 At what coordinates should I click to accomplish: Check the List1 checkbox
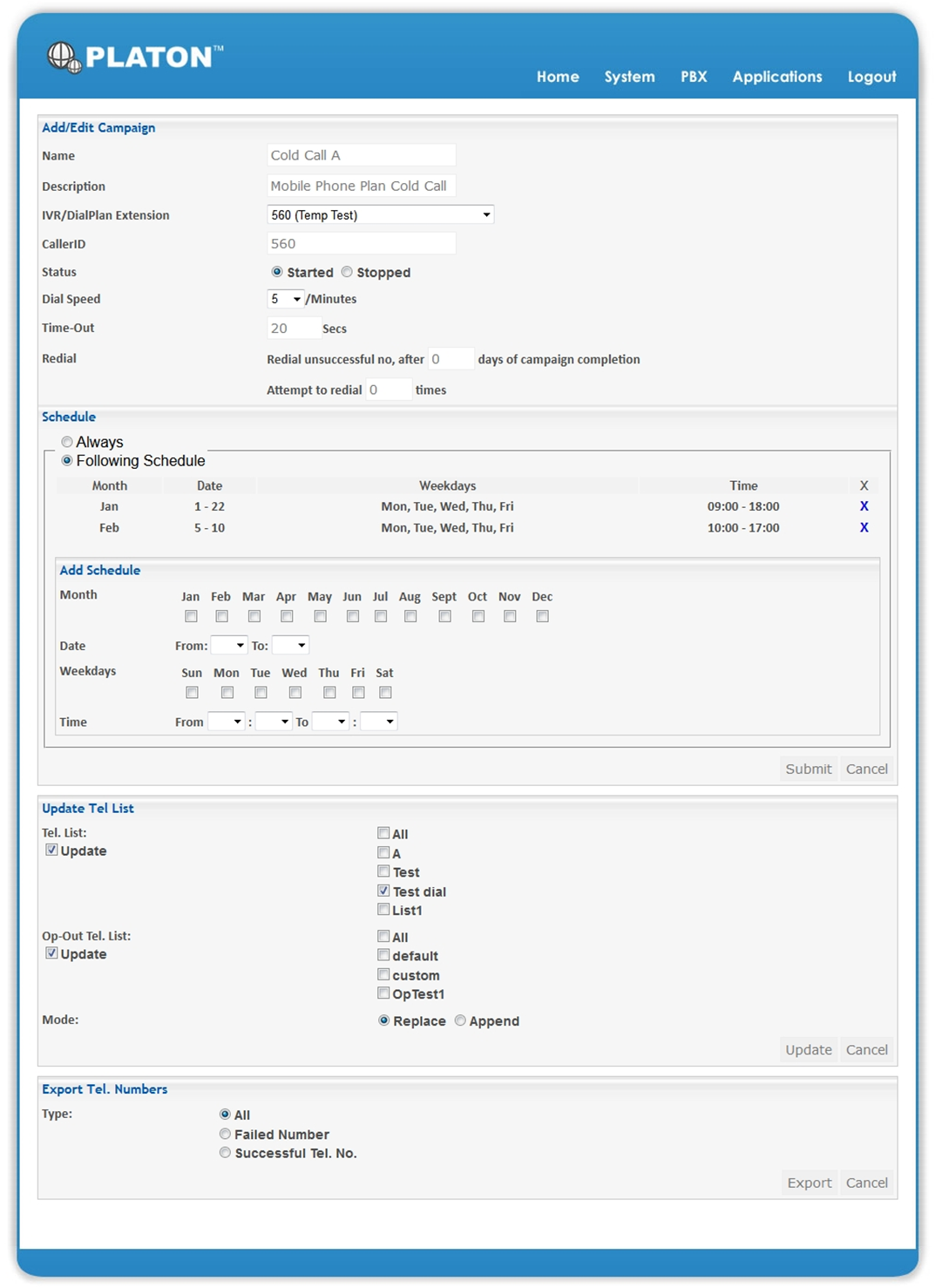point(383,910)
